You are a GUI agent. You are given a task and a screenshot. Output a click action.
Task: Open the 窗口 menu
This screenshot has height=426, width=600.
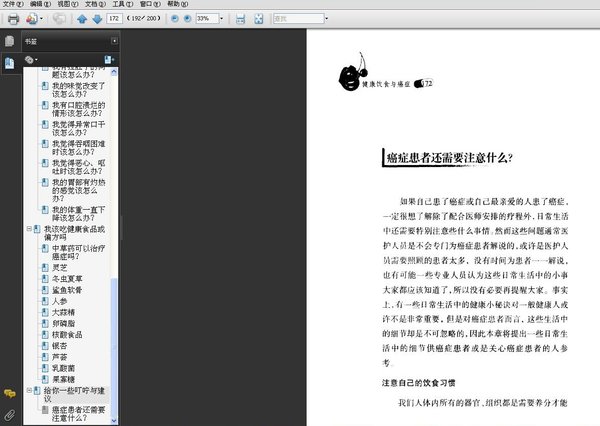tap(150, 4)
